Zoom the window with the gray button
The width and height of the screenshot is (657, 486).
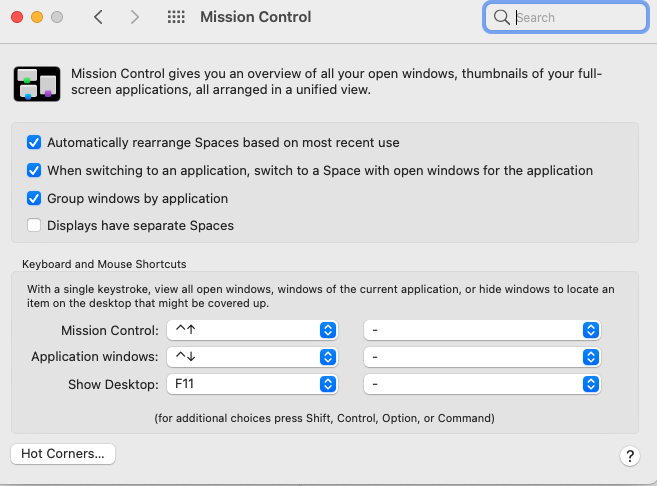point(57,17)
